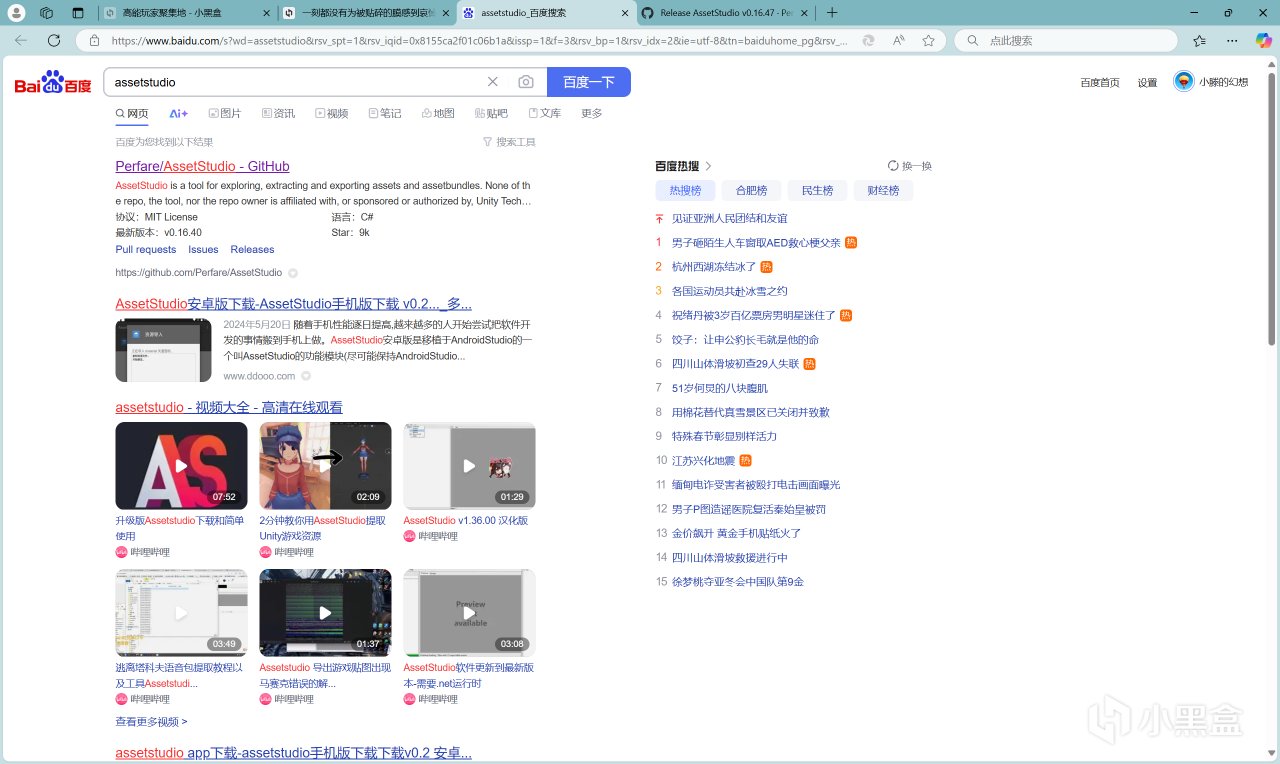Select the AI+ search tab
Viewport: 1280px width, 764px height.
pos(178,114)
